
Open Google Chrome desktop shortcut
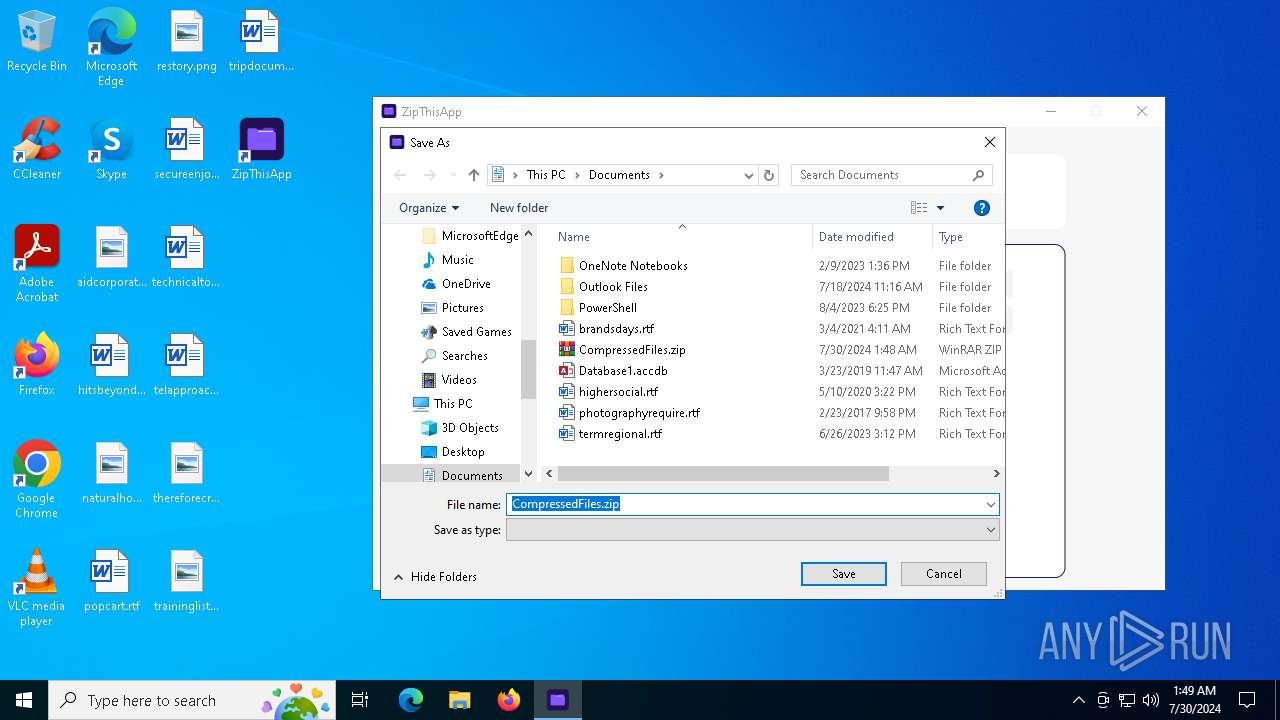(x=37, y=481)
